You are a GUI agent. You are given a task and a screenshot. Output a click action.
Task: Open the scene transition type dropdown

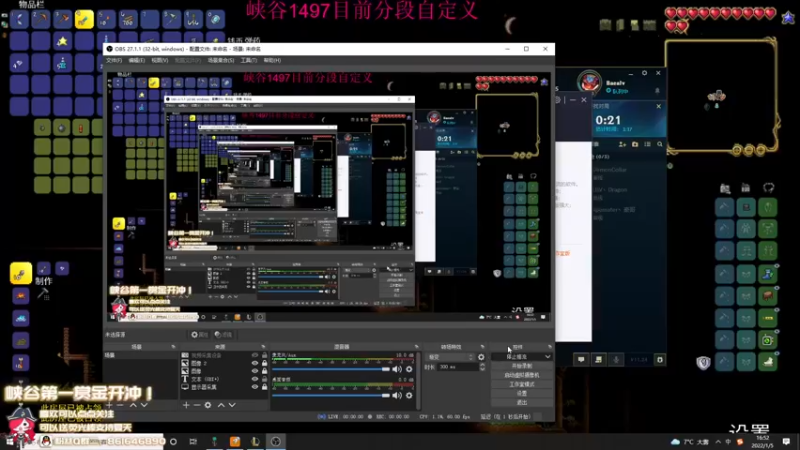pyautogui.click(x=450, y=357)
